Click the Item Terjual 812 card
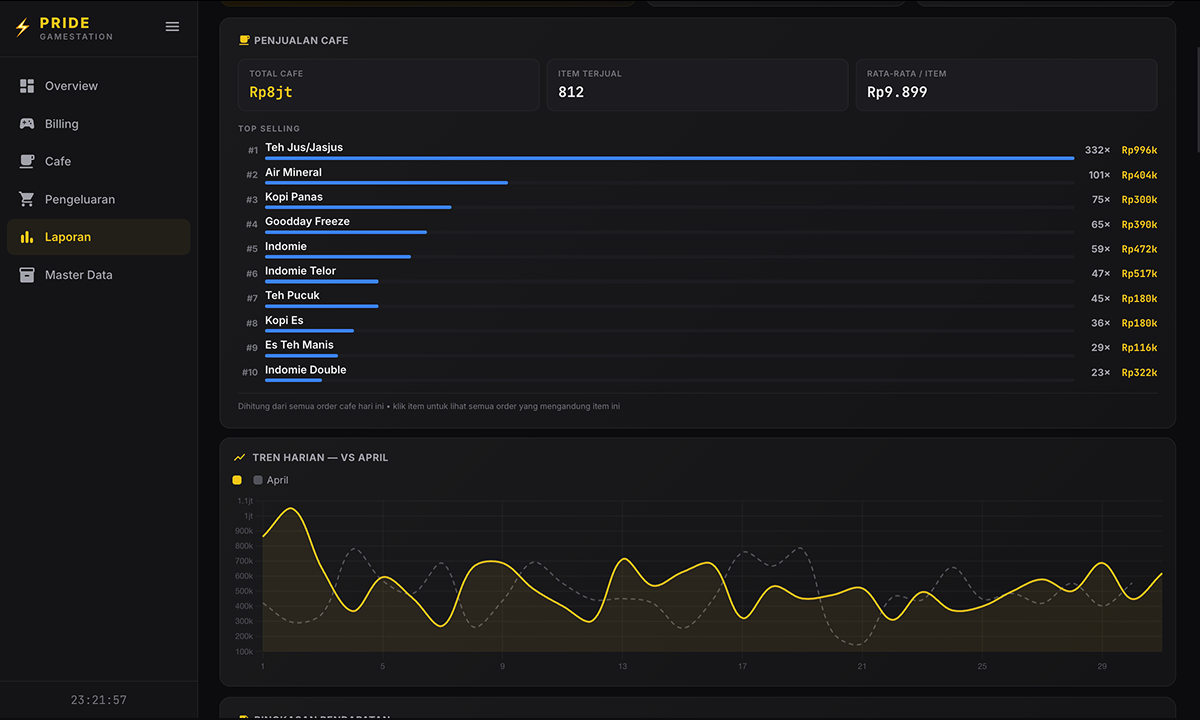Viewport: 1200px width, 720px height. (x=697, y=84)
